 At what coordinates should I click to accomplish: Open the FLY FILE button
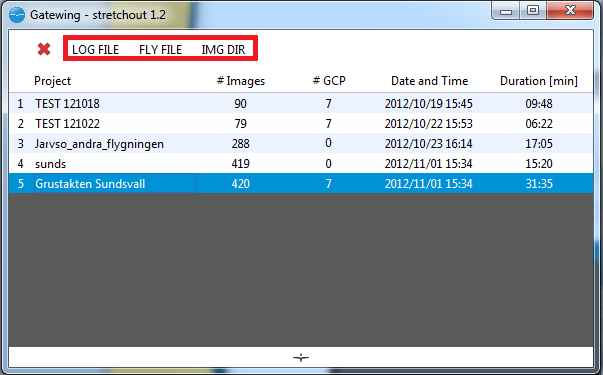click(160, 50)
